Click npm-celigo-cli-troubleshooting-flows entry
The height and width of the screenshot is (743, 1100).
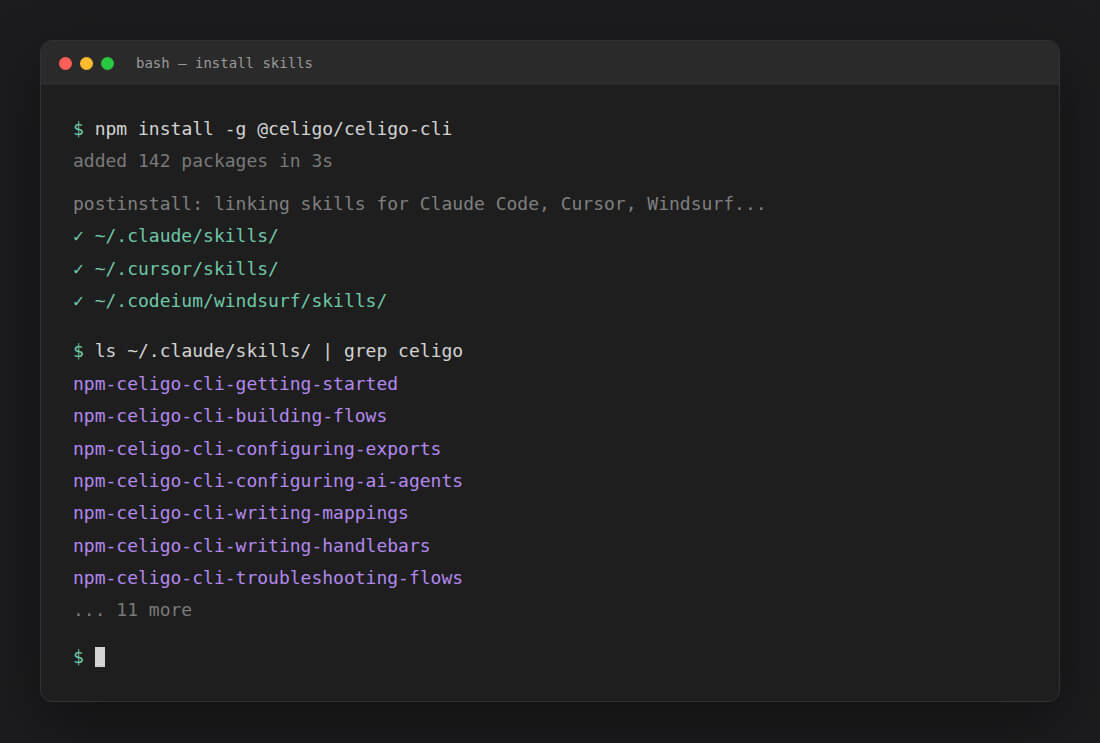(x=268, y=578)
